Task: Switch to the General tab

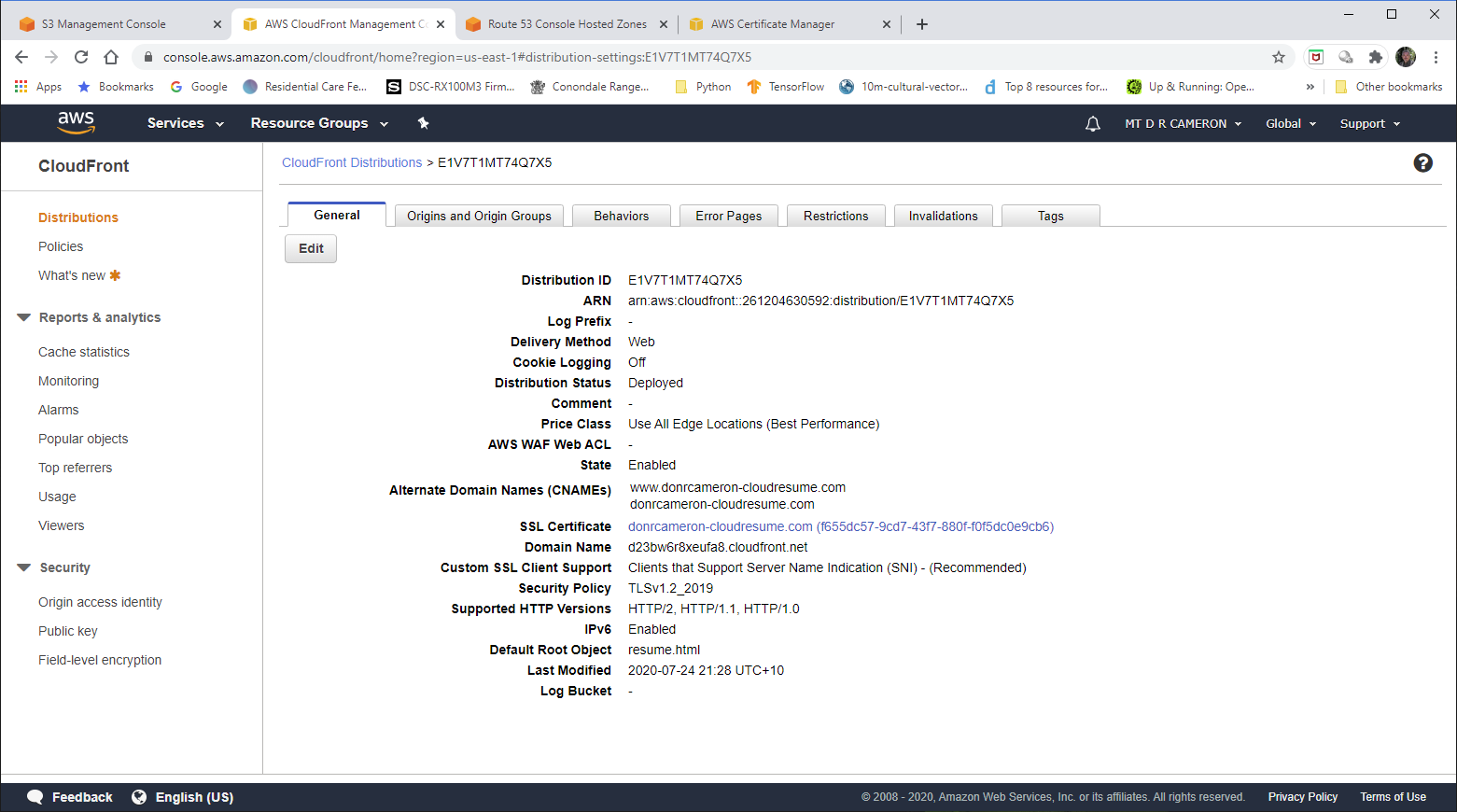Action: 337,215
